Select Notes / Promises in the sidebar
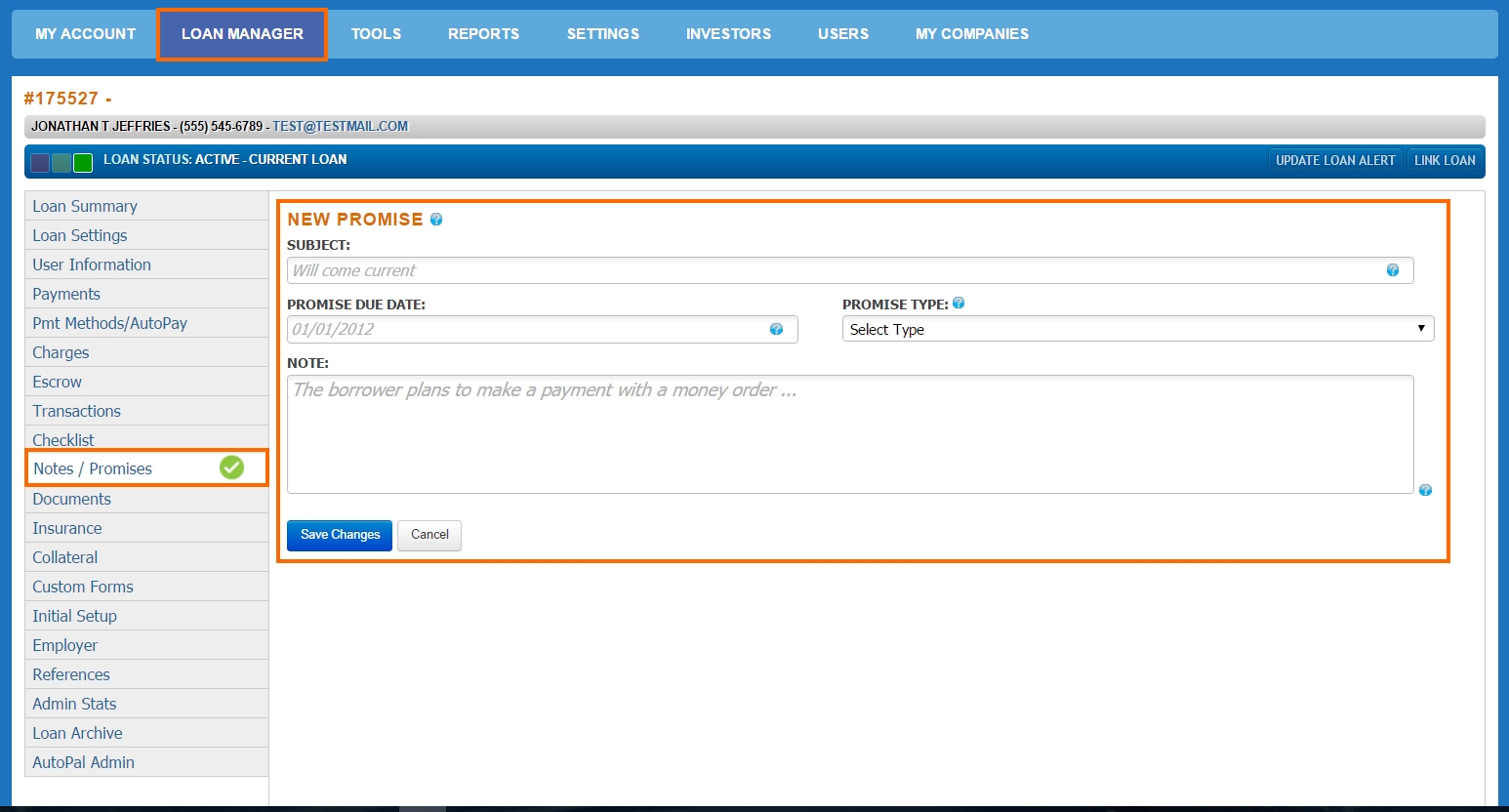Viewport: 1509px width, 812px height. (146, 468)
